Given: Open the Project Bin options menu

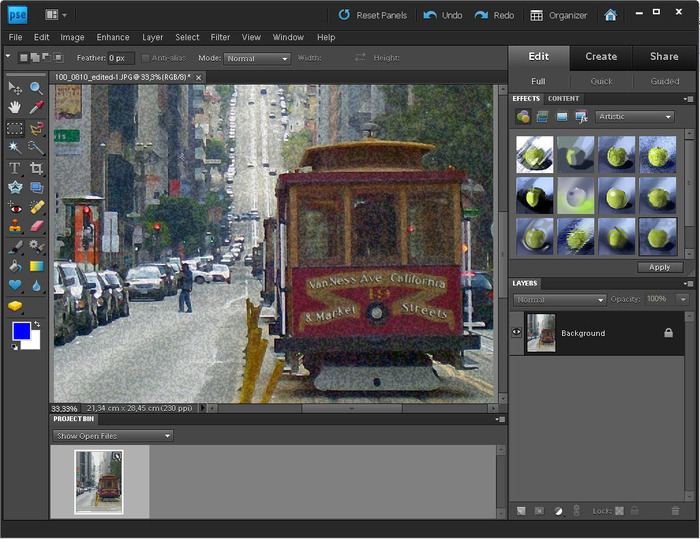Looking at the screenshot, I should tap(500, 419).
